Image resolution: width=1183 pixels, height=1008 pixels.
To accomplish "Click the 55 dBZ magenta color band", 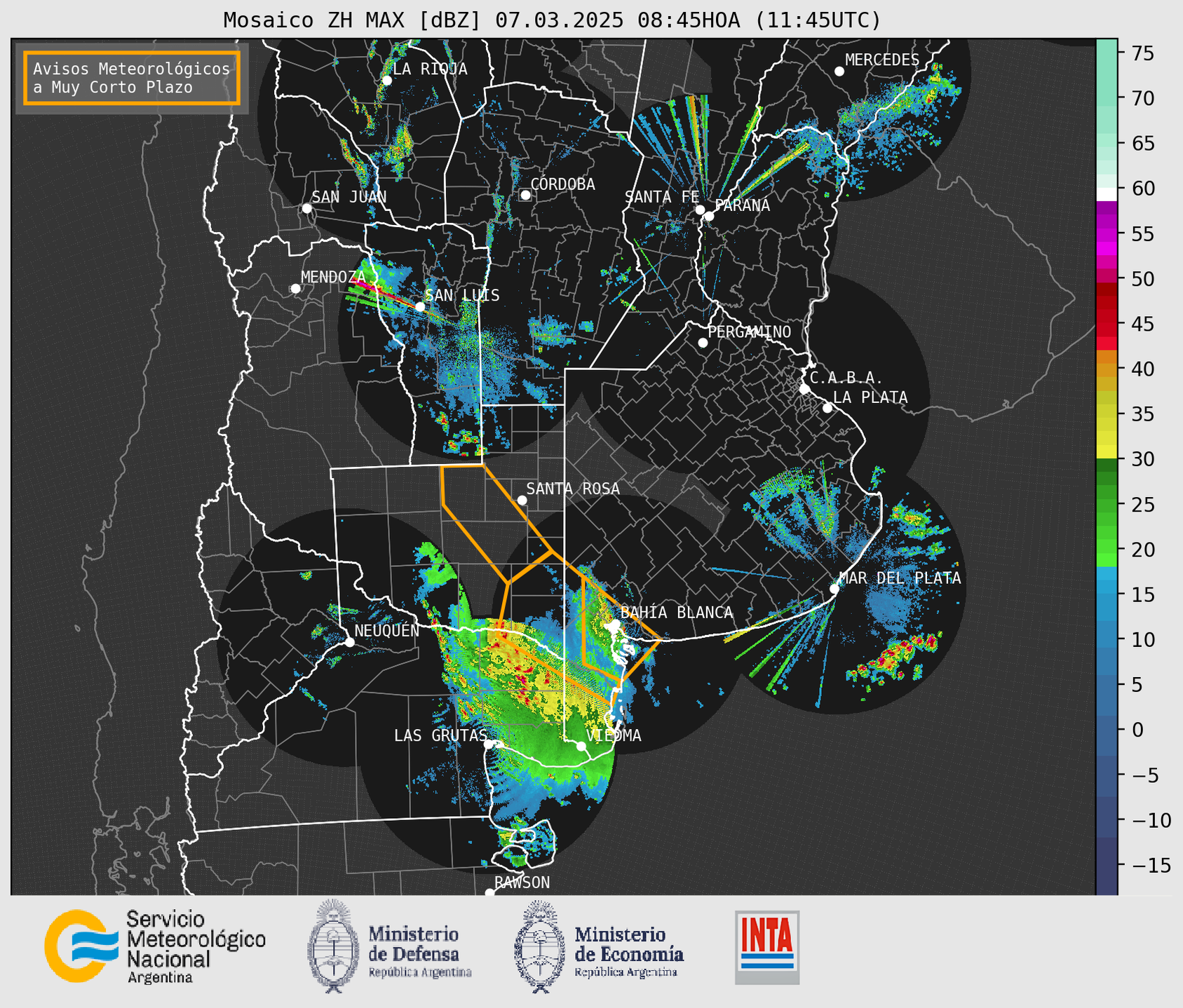I will tap(1107, 234).
